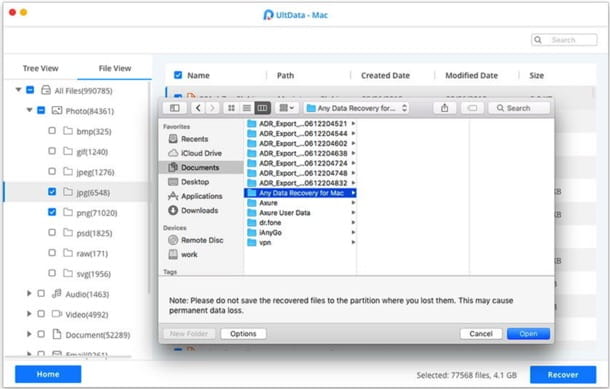Click the share icon in dialog toolbar
Screen dimensions: 610x389
point(445,108)
